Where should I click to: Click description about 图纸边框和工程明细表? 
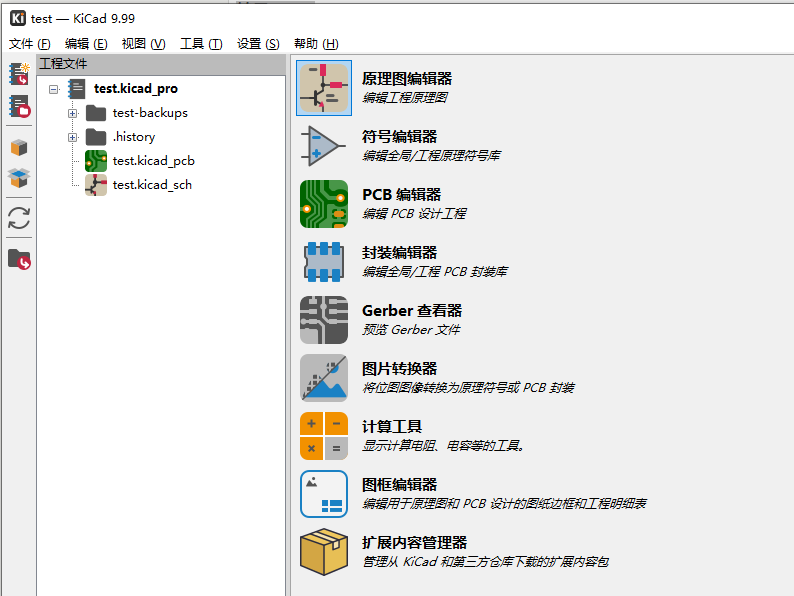point(504,504)
